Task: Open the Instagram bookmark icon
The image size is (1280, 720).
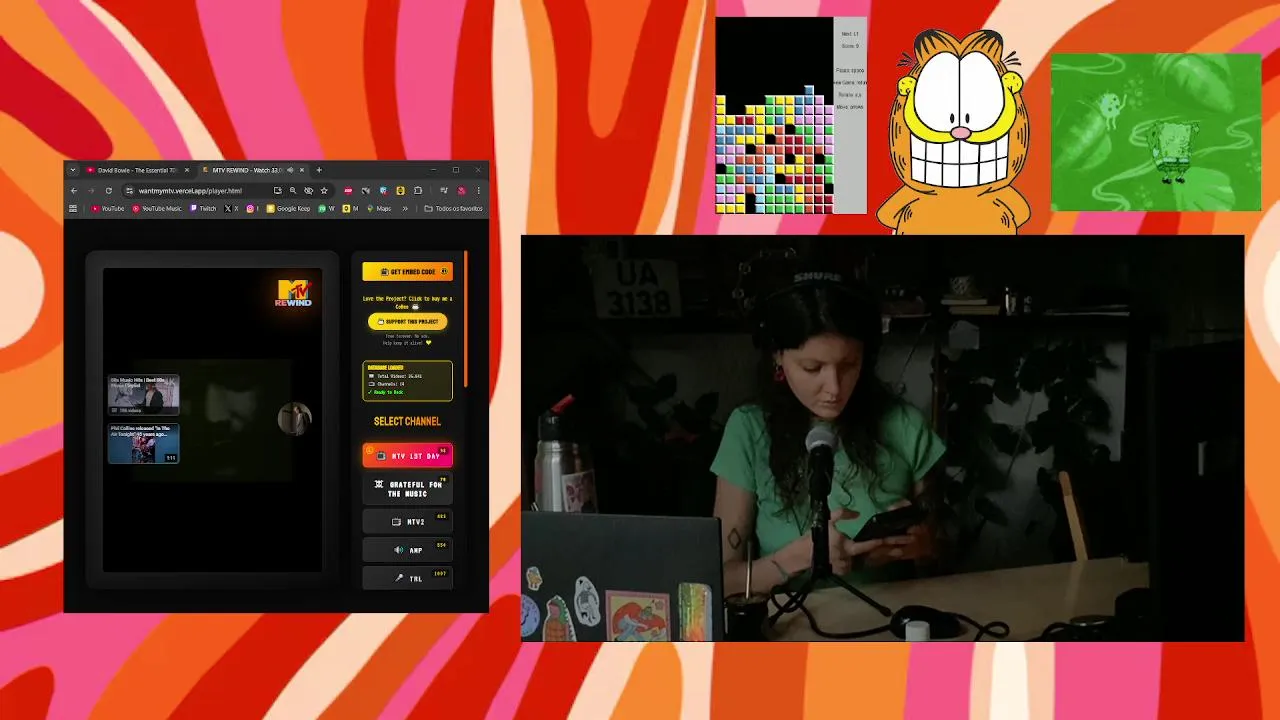Action: (x=251, y=208)
